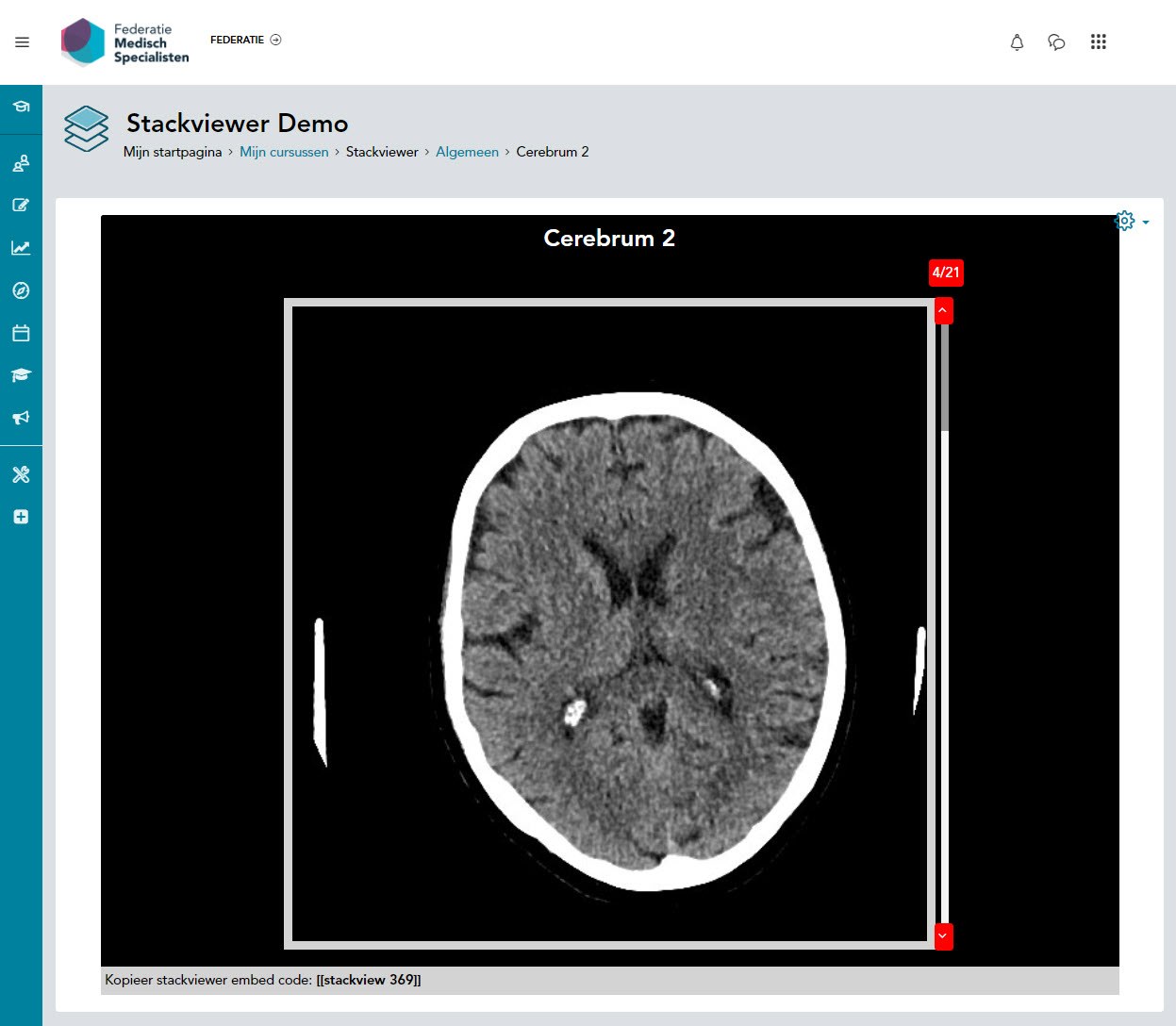
Task: Click the red down arrow of image stack
Action: click(x=943, y=936)
